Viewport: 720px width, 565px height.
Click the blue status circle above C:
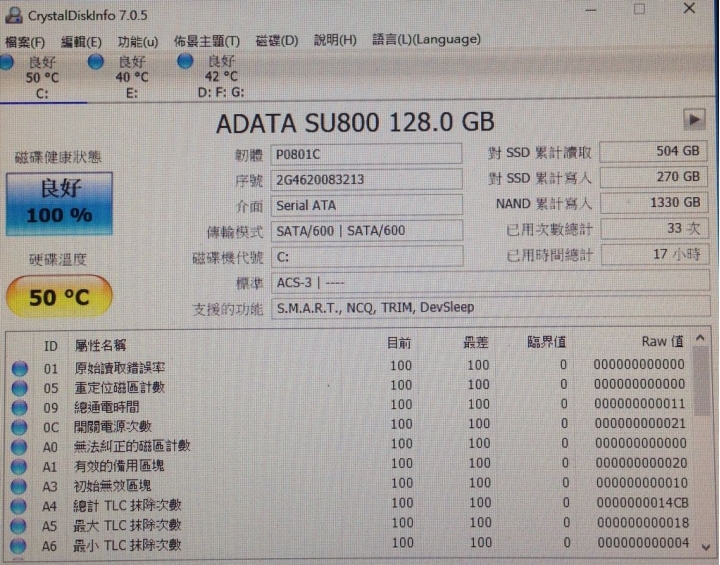click(6, 62)
